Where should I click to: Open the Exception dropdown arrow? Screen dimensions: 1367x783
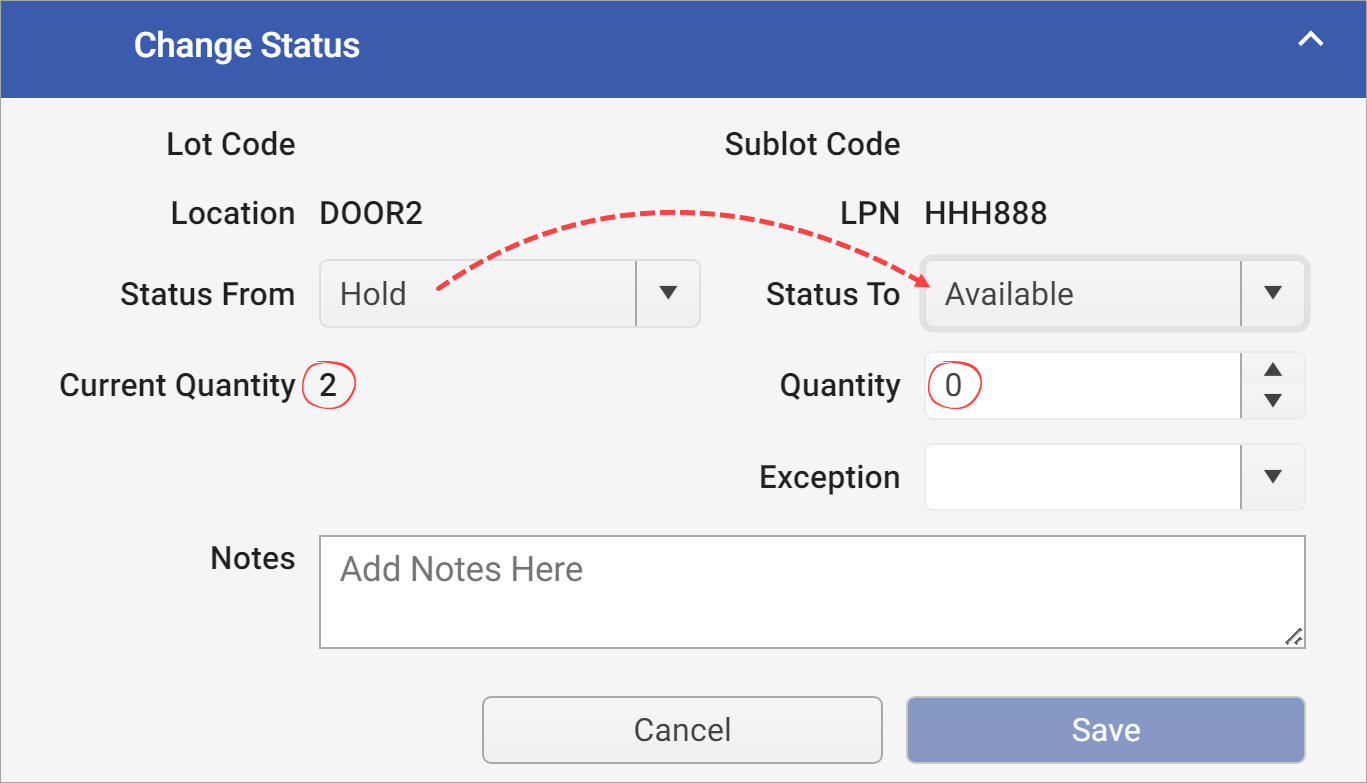(x=1272, y=477)
